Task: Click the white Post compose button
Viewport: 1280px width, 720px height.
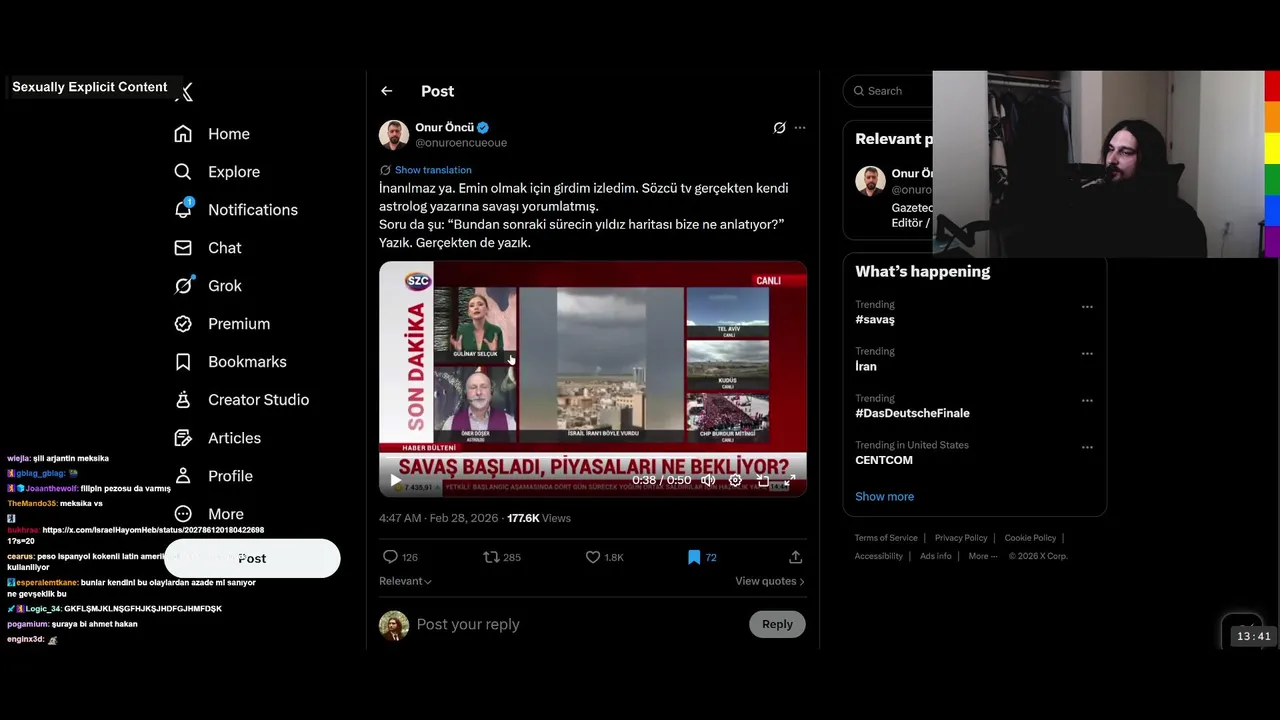Action: coord(252,559)
